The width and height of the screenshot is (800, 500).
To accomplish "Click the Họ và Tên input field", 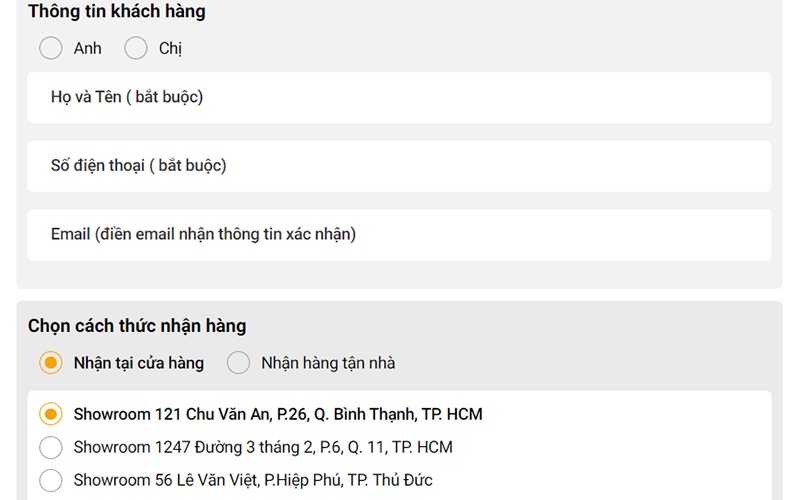I will [x=399, y=97].
